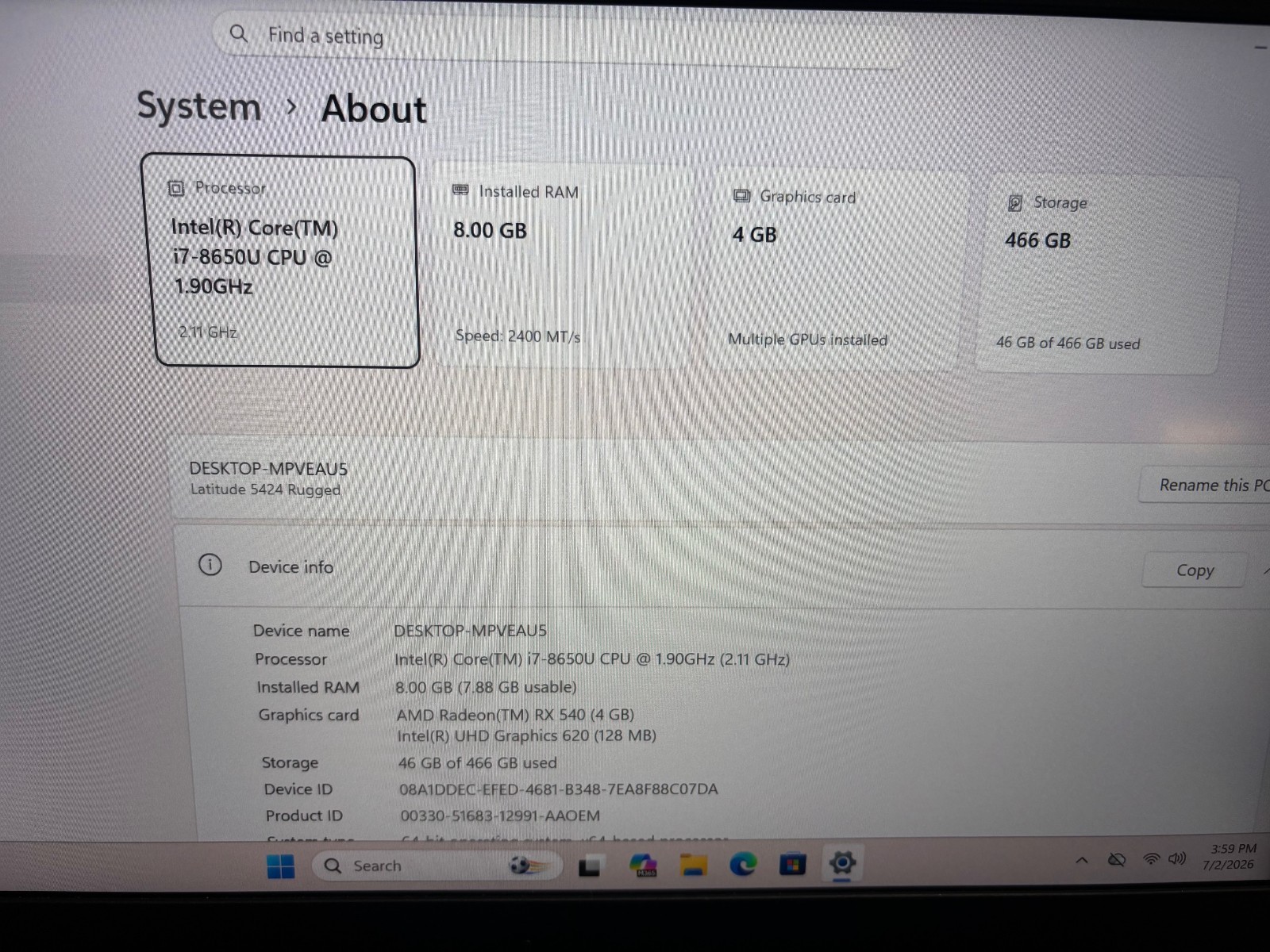This screenshot has height=952, width=1270.
Task: Select the Product ID value 00330-51683-12991-AAOEM
Action: click(500, 816)
